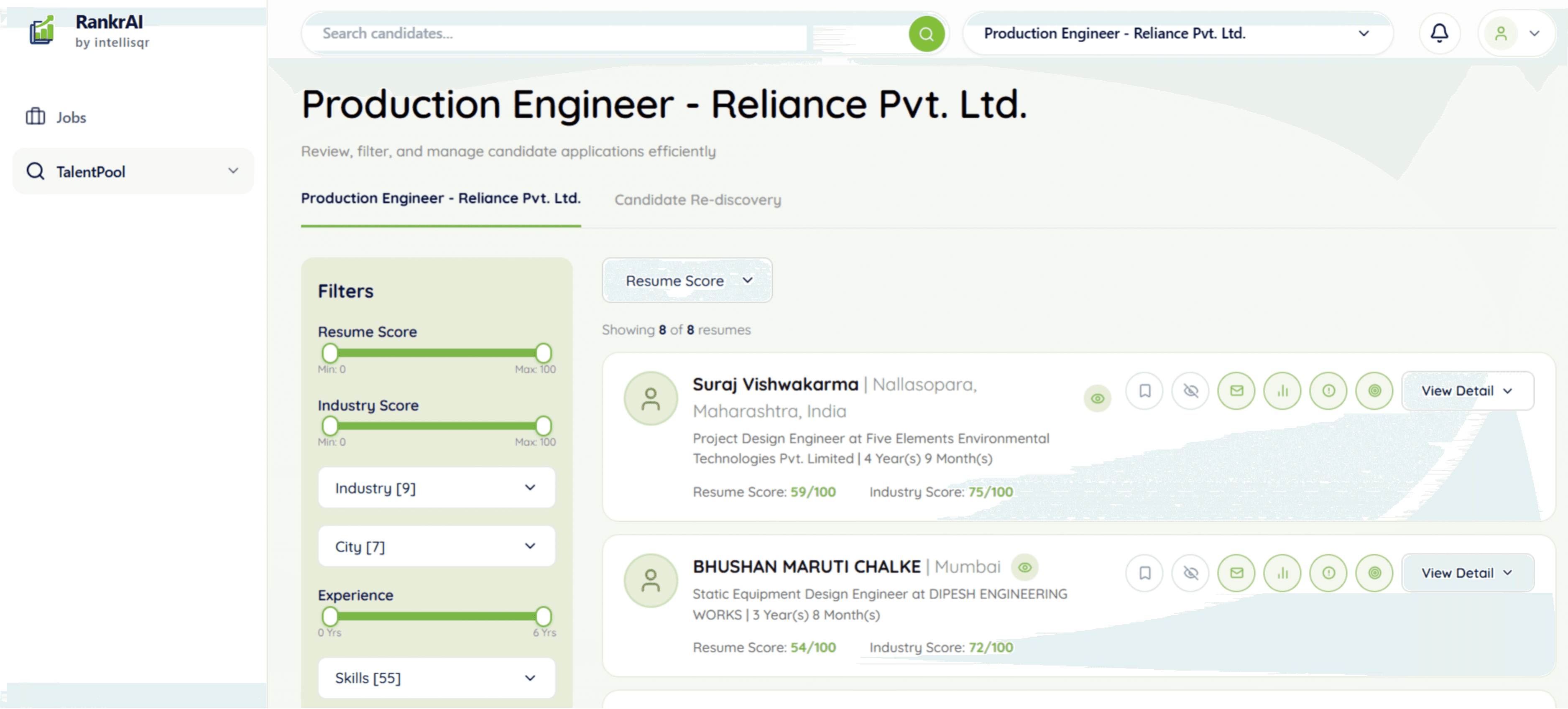Click the Industry Score maximum slider handle
Screen dimensions: 1568x709
point(543,426)
